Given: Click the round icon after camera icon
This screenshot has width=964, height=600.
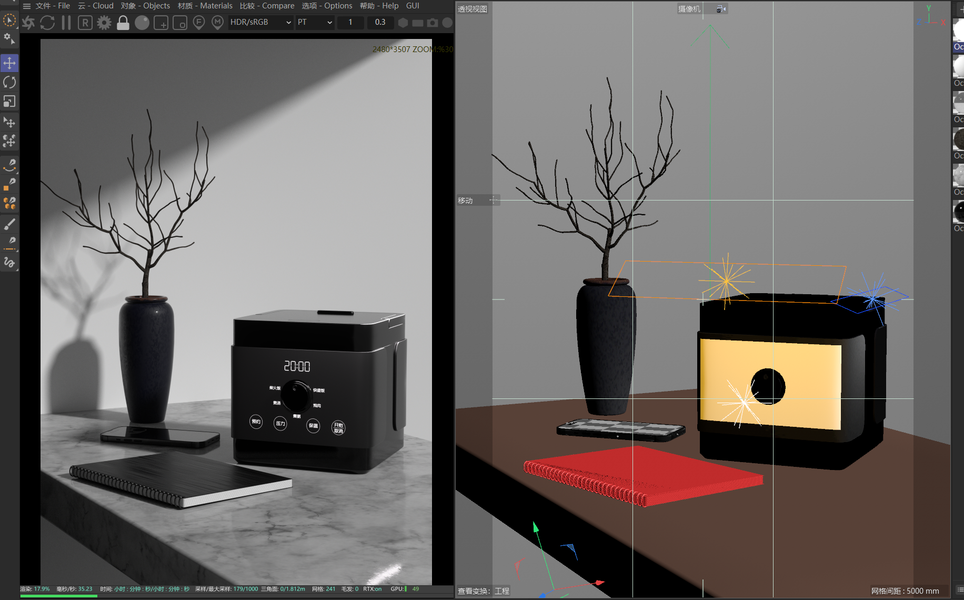Looking at the screenshot, I should pyautogui.click(x=448, y=23).
